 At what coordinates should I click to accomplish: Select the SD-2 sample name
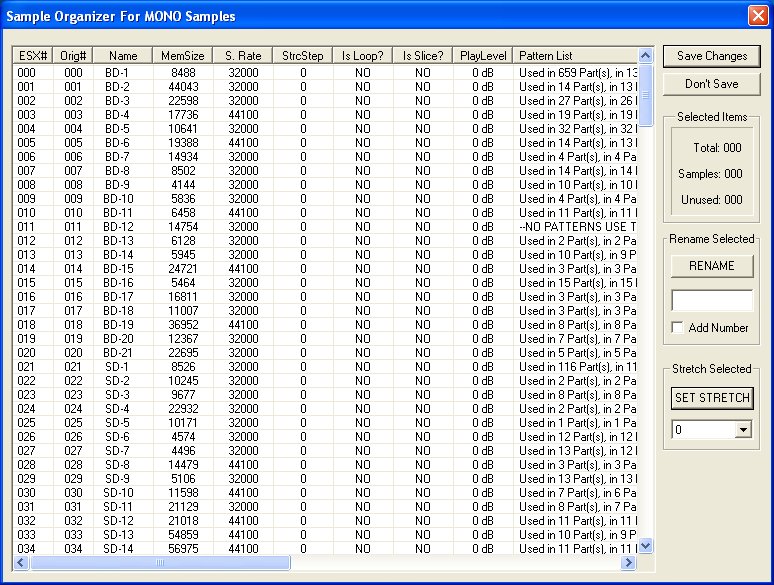(x=117, y=381)
